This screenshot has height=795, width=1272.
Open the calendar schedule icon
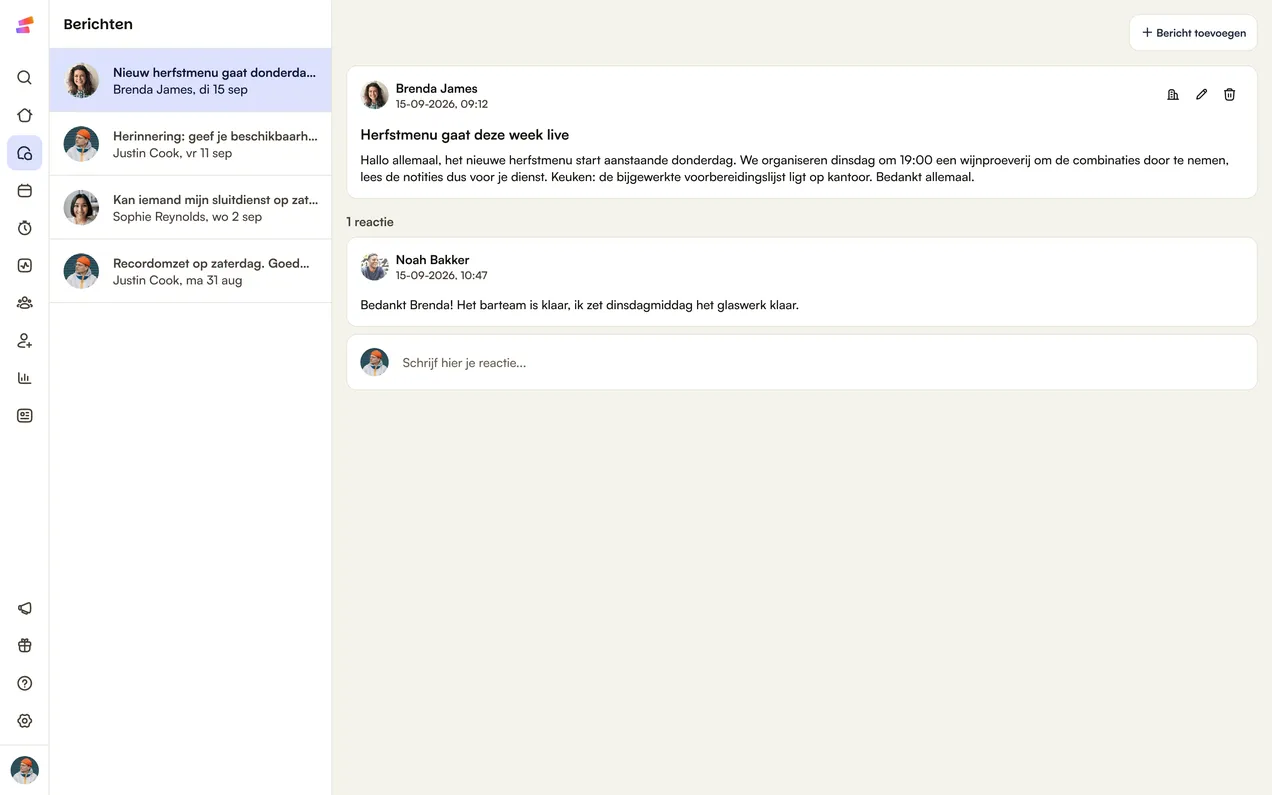pos(25,190)
